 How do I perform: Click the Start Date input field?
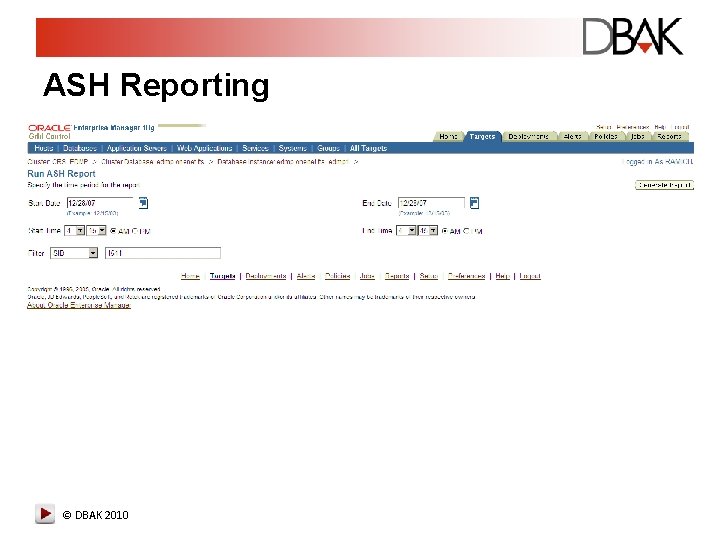tap(100, 203)
